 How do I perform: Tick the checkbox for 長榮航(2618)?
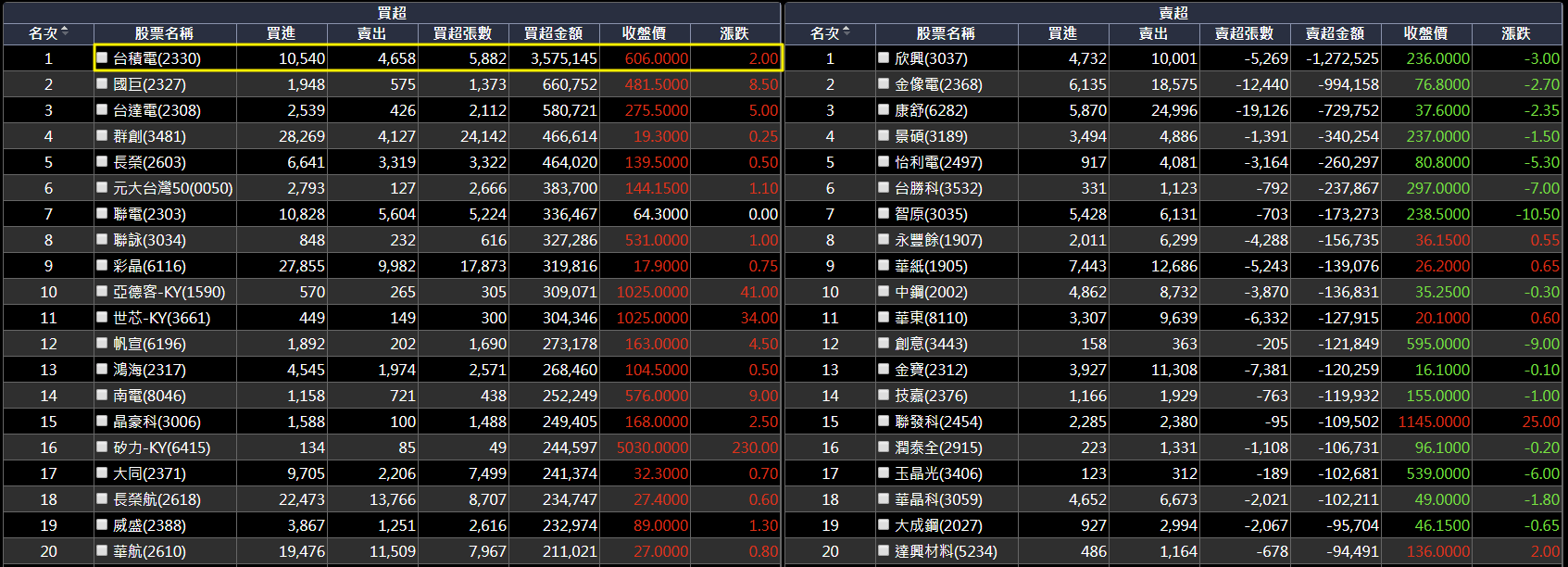103,498
